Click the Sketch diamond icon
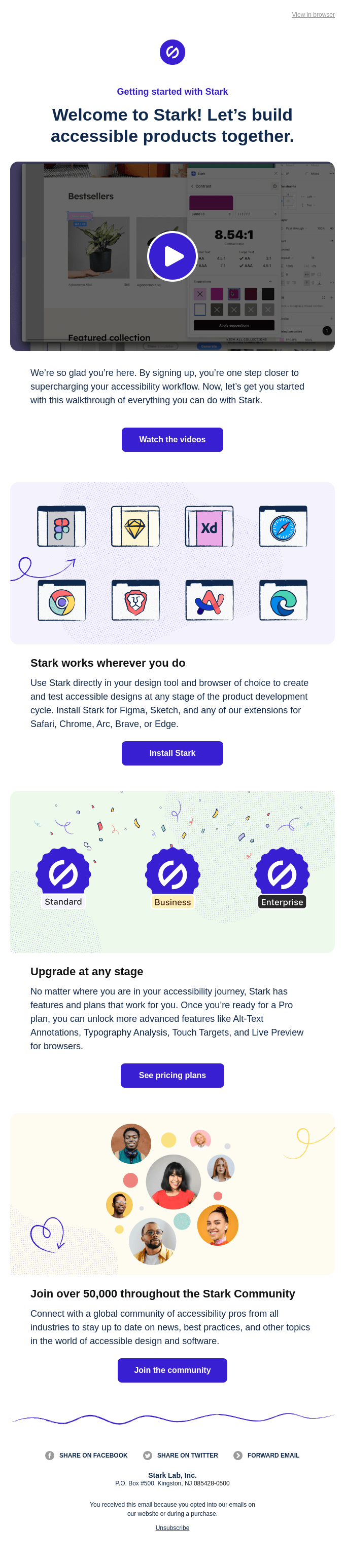Screen dimensions: 345x1568 point(135,527)
